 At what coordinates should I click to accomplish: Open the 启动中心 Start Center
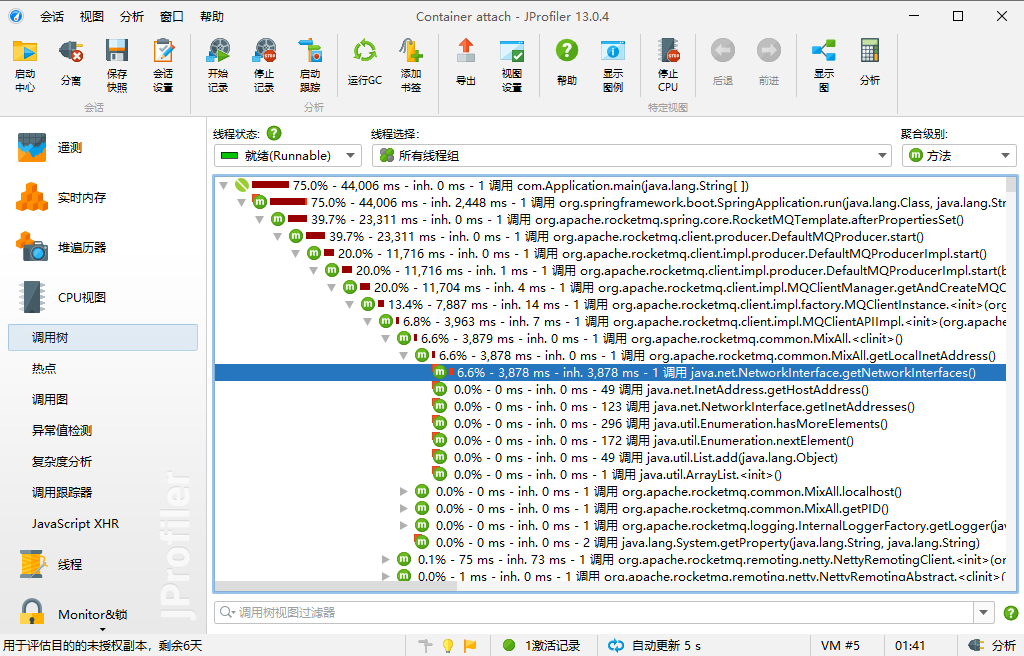[25, 66]
